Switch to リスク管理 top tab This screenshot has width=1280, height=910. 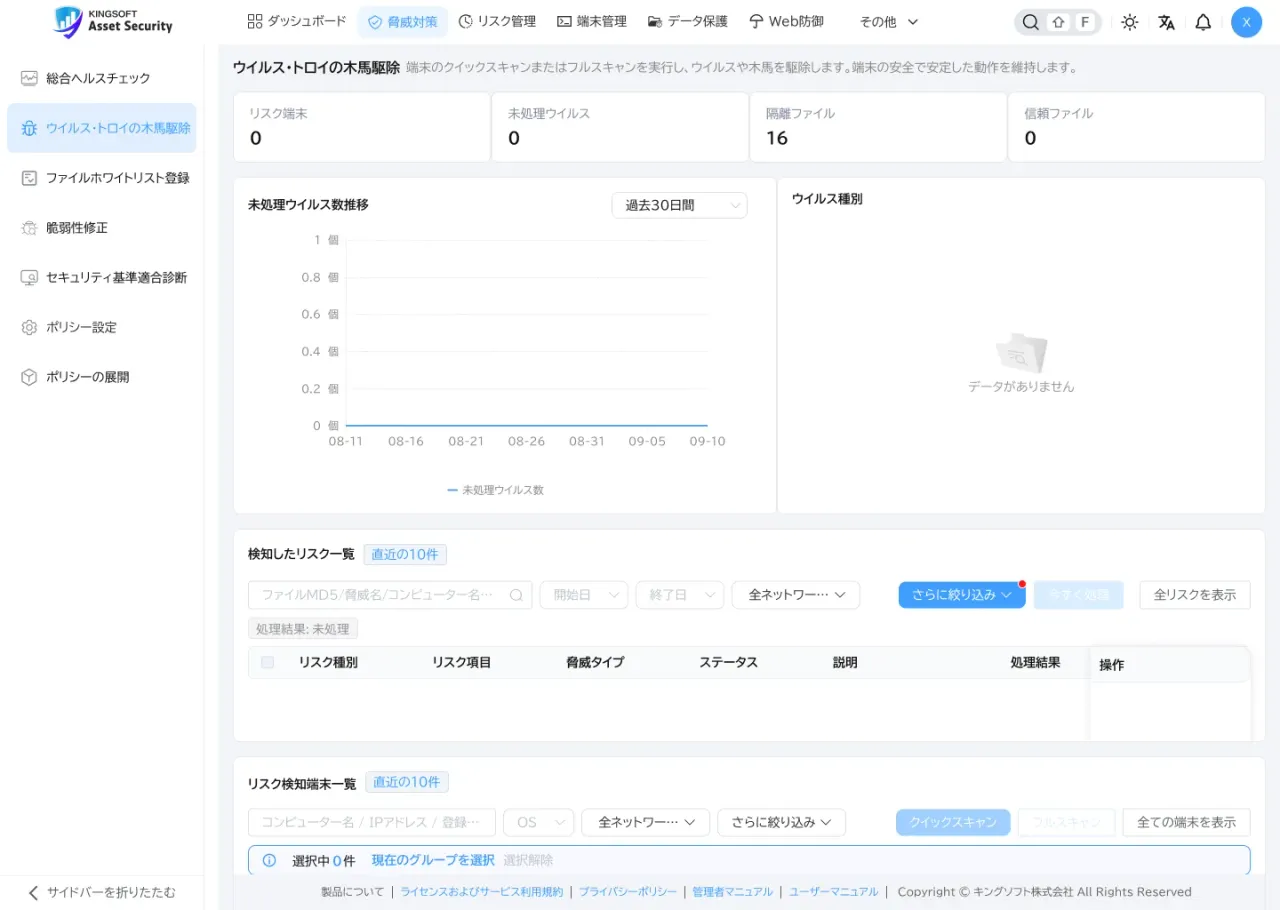coord(497,21)
